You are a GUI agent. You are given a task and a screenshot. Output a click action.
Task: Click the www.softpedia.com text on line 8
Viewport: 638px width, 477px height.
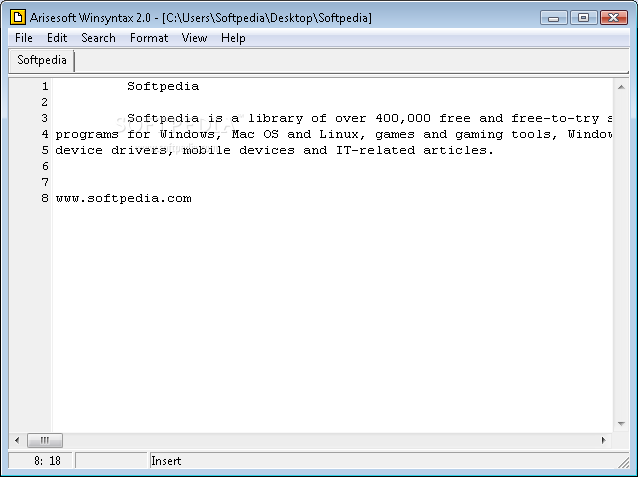[124, 199]
